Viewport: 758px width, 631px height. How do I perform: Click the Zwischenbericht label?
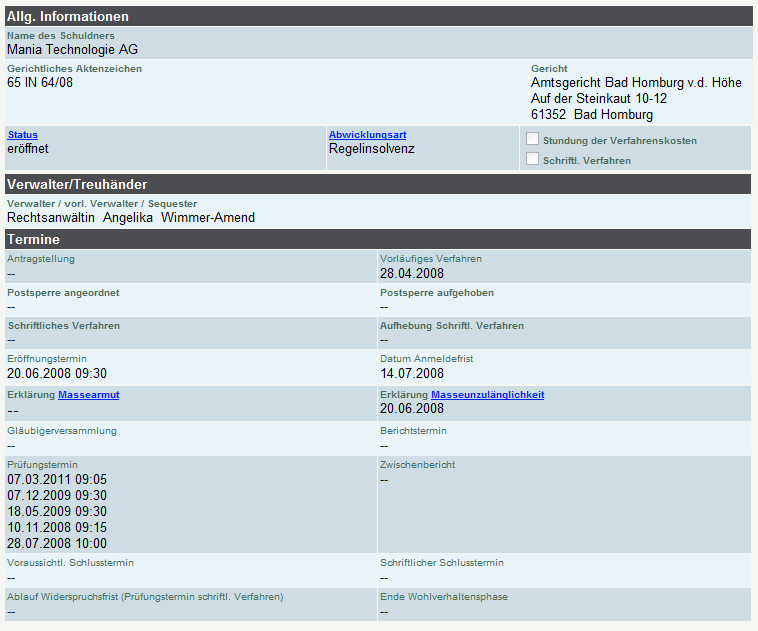418,465
